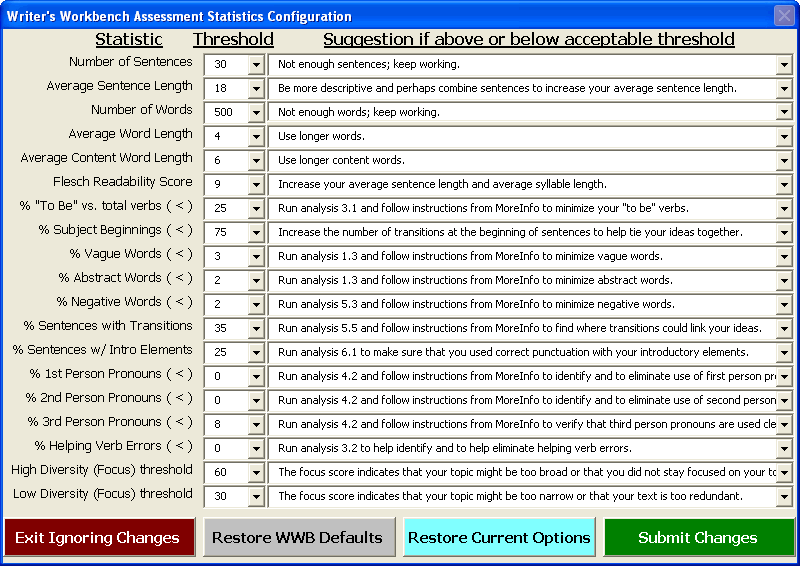This screenshot has width=800, height=566.
Task: Expand the "Use longer words." suggestion dropdown
Action: pos(784,136)
